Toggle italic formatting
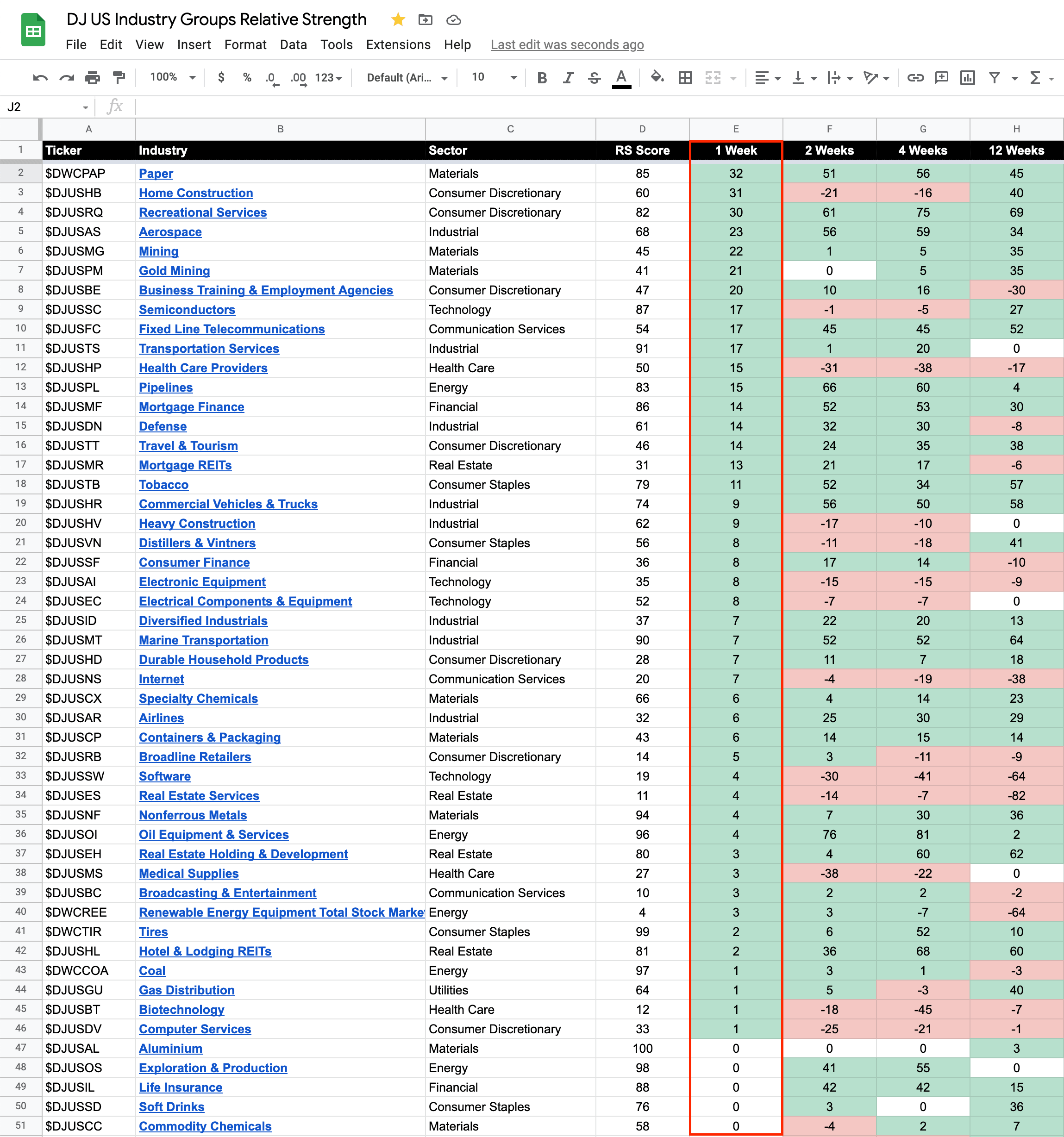This screenshot has width=1064, height=1137. click(568, 78)
